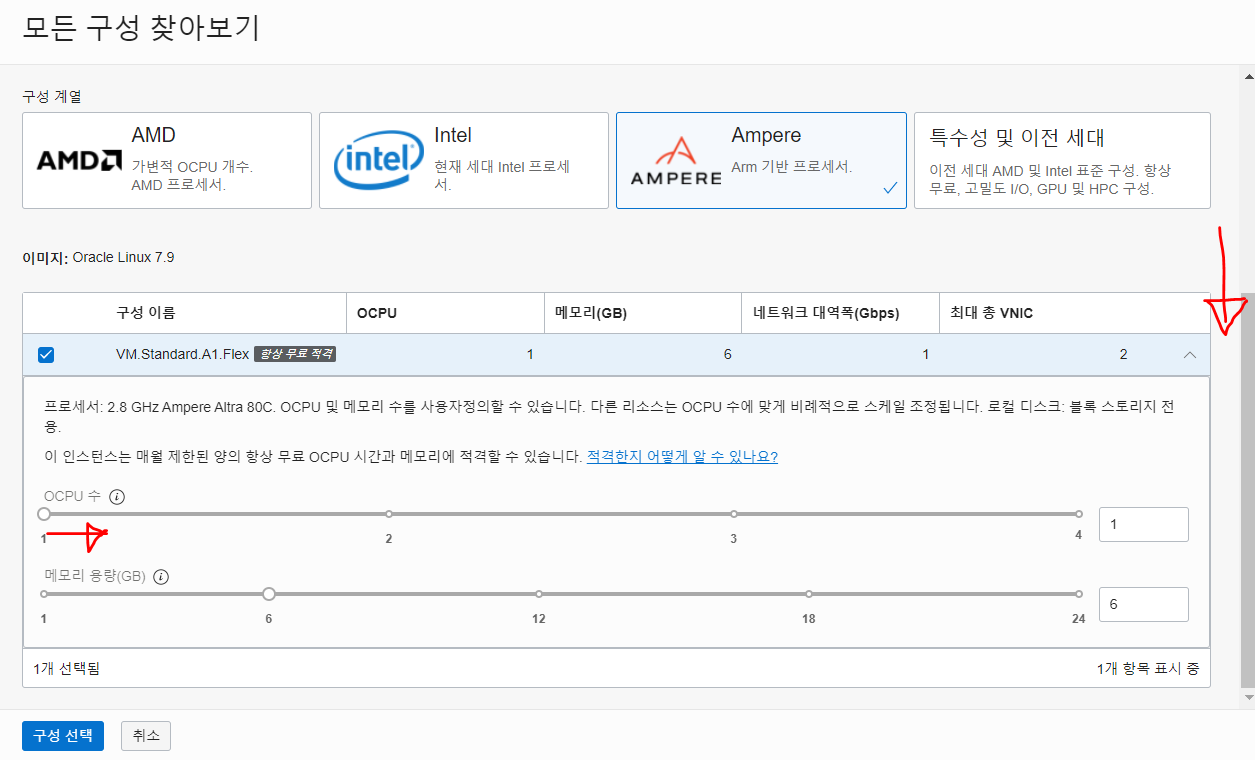Click the 1개 선택됨 status text
Screen dimensions: 1255x760
click(x=66, y=668)
